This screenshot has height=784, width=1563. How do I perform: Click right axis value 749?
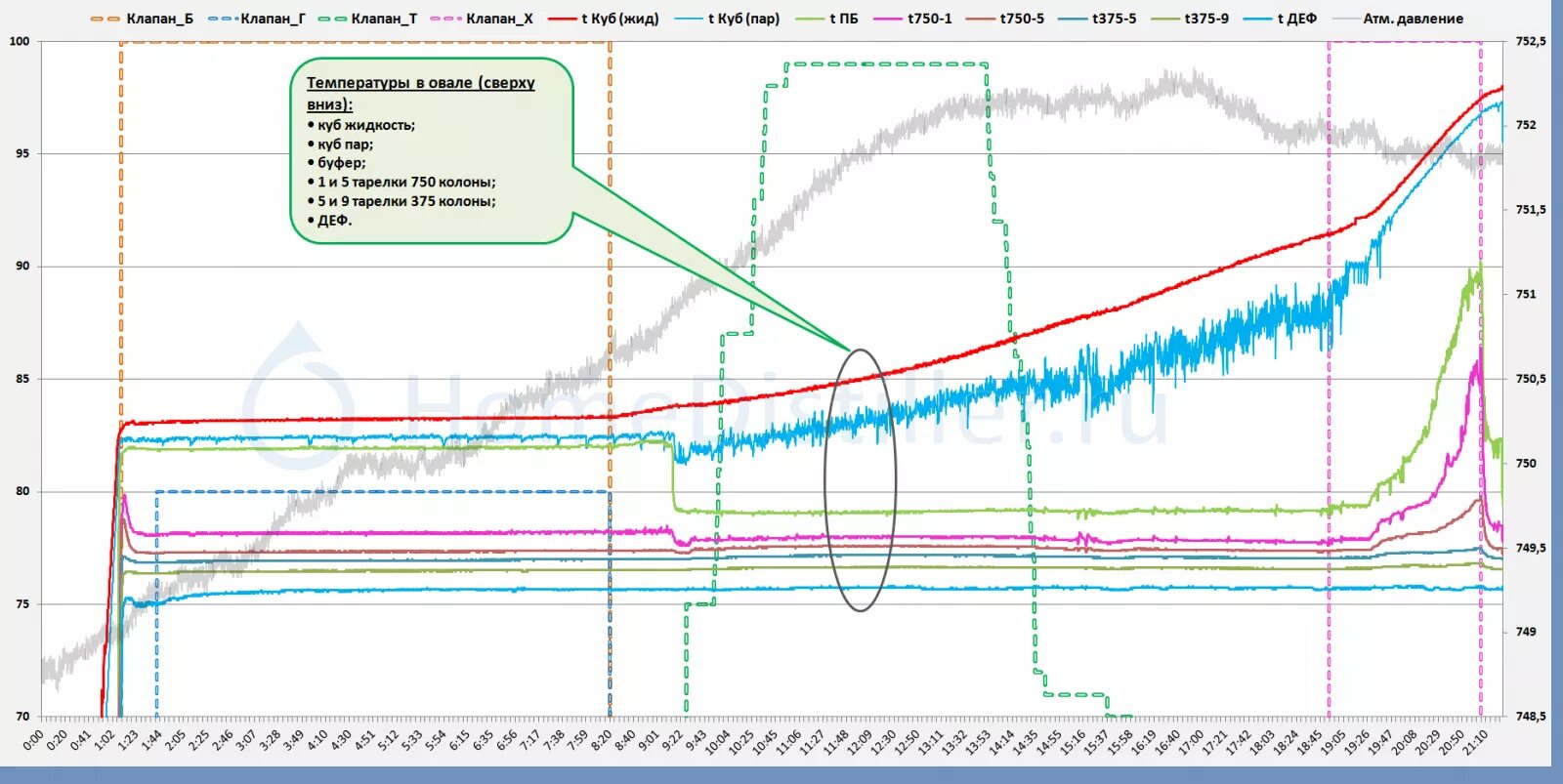tap(1526, 632)
